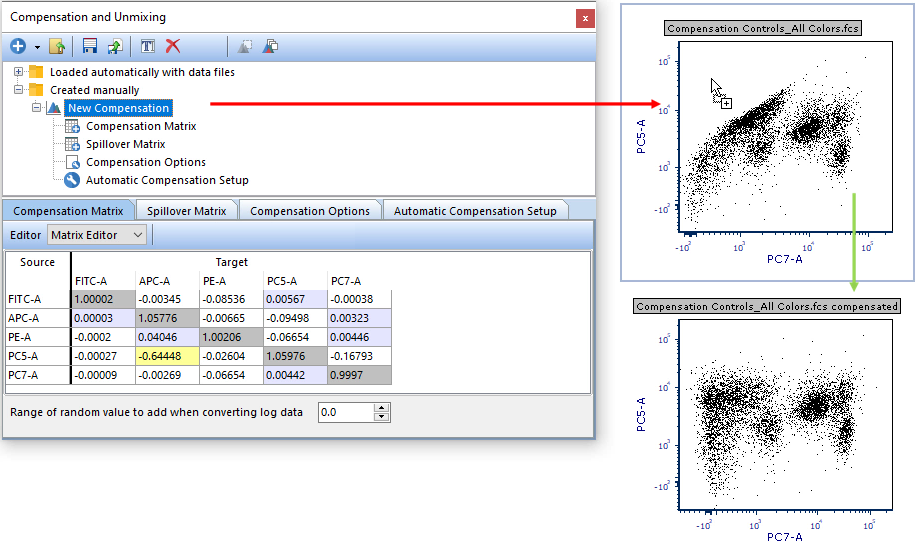The height and width of the screenshot is (548, 917).
Task: Expand 'Loaded automatically with data files' node
Action: tap(18, 71)
